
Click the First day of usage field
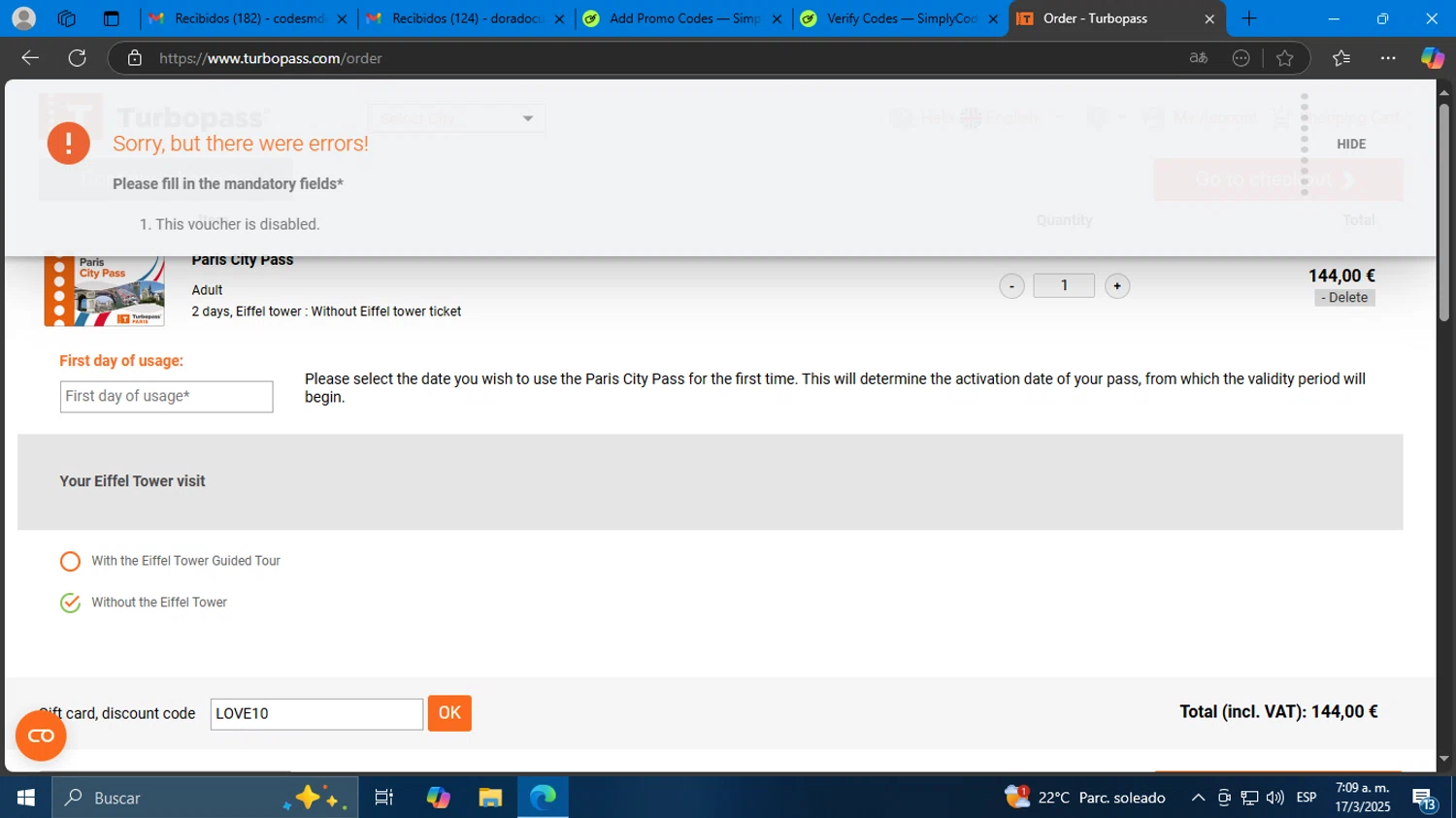pyautogui.click(x=166, y=396)
